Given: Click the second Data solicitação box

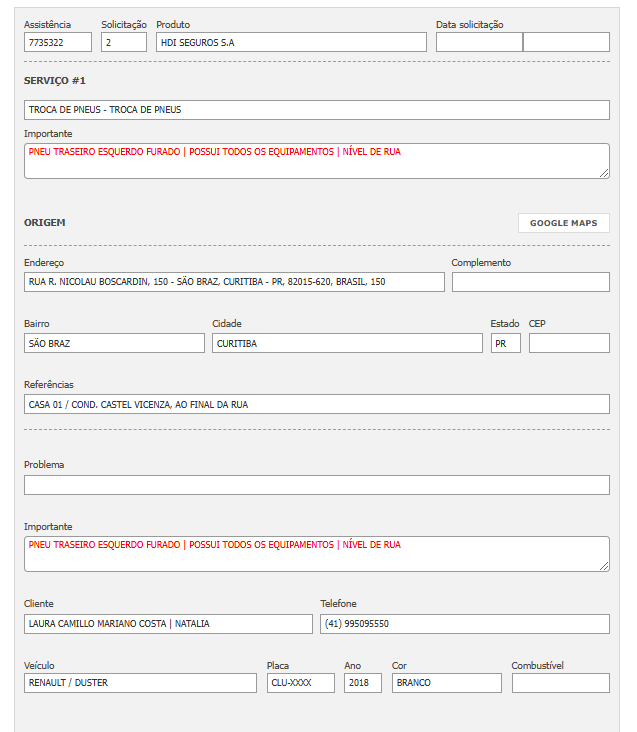Looking at the screenshot, I should coord(566,42).
